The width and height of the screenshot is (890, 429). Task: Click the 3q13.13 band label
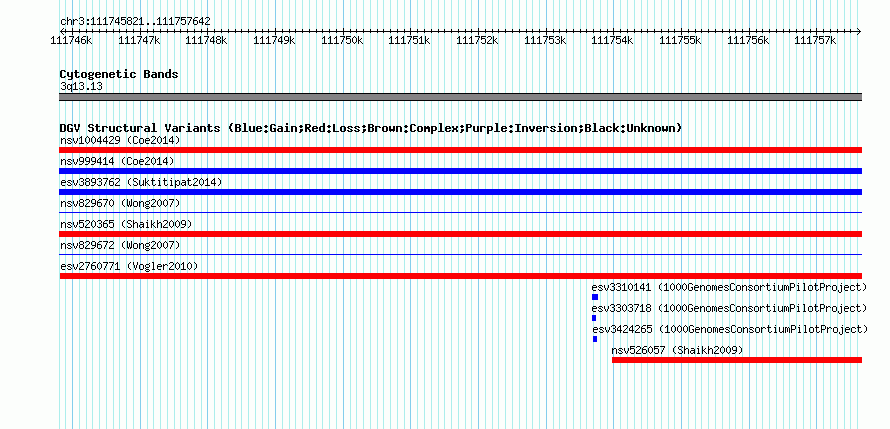click(x=81, y=87)
